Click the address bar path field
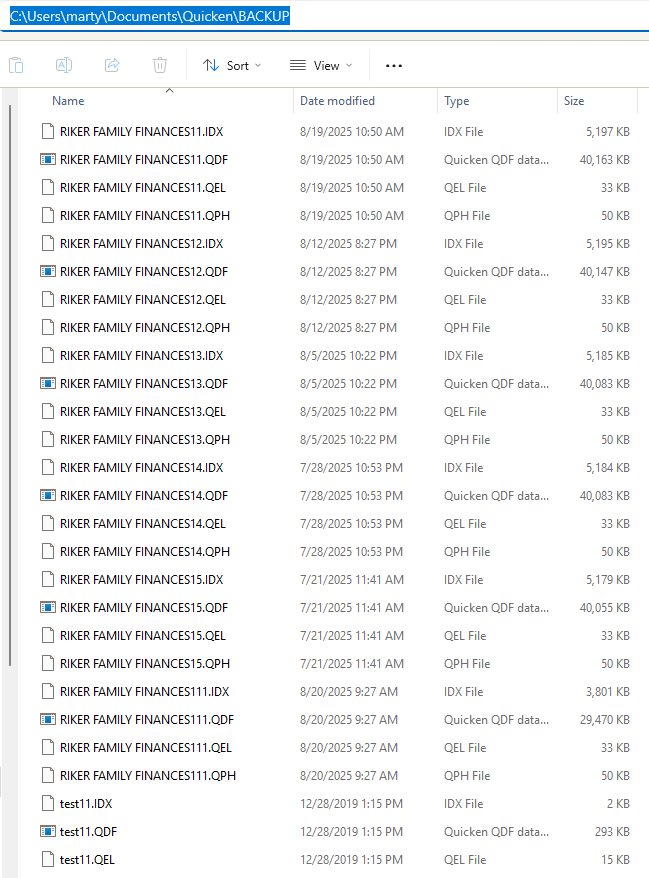Image resolution: width=649 pixels, height=878 pixels. [324, 16]
